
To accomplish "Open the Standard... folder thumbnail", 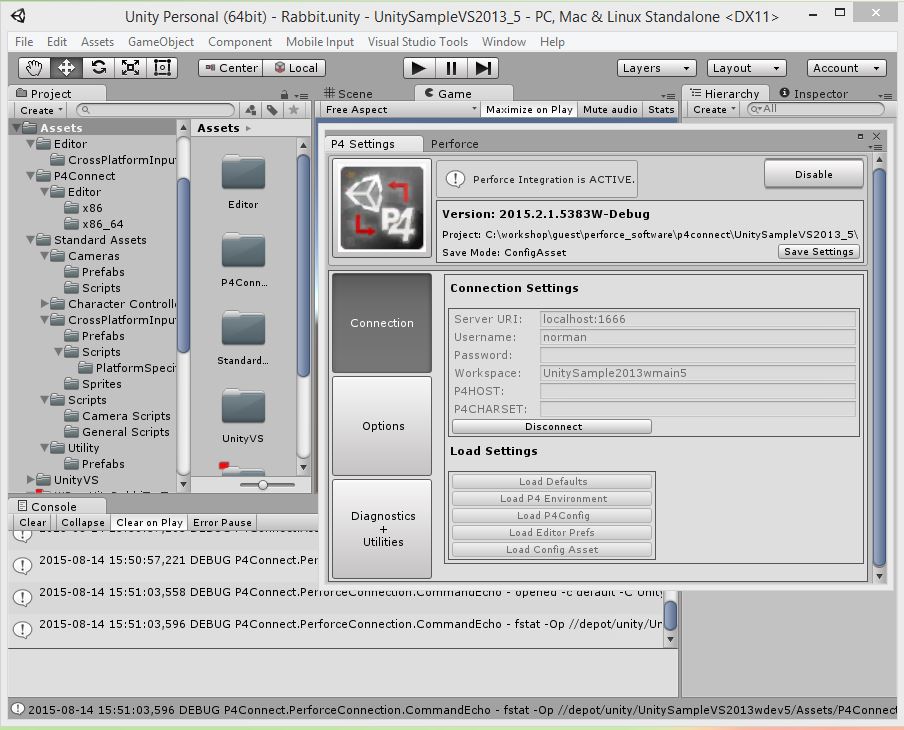I will click(243, 329).
